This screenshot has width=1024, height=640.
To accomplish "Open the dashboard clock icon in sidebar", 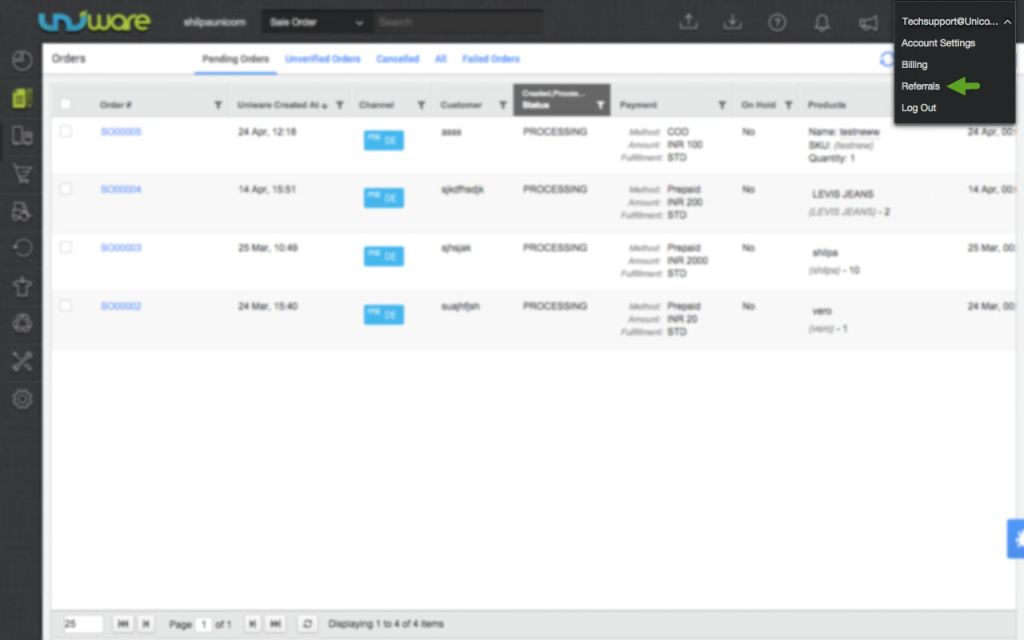I will point(22,61).
